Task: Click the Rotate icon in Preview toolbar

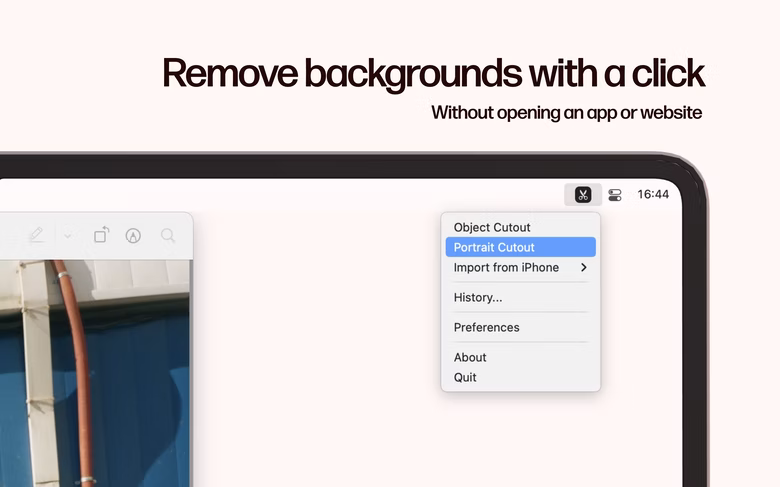Action: click(x=101, y=235)
